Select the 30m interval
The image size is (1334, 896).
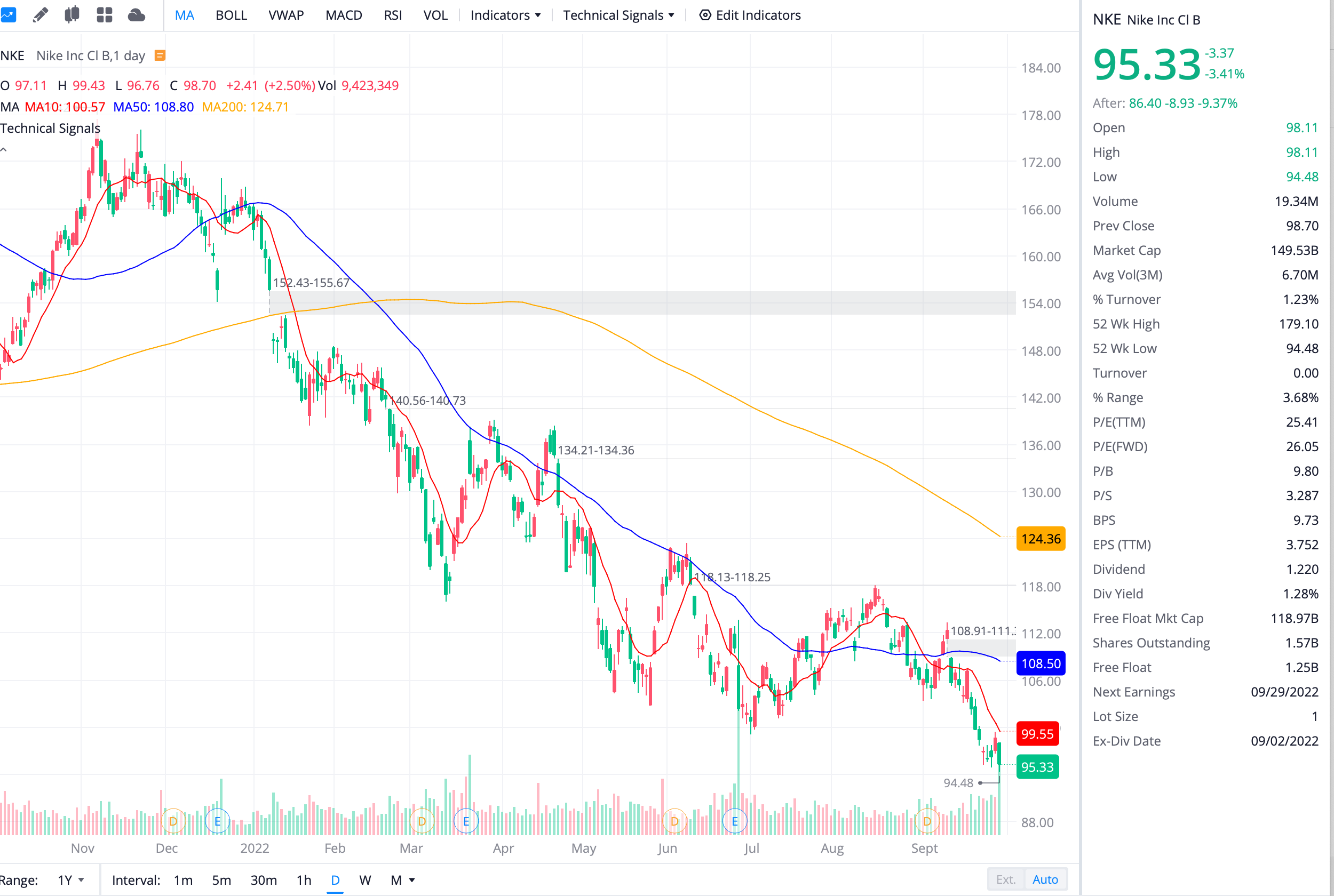coord(264,879)
